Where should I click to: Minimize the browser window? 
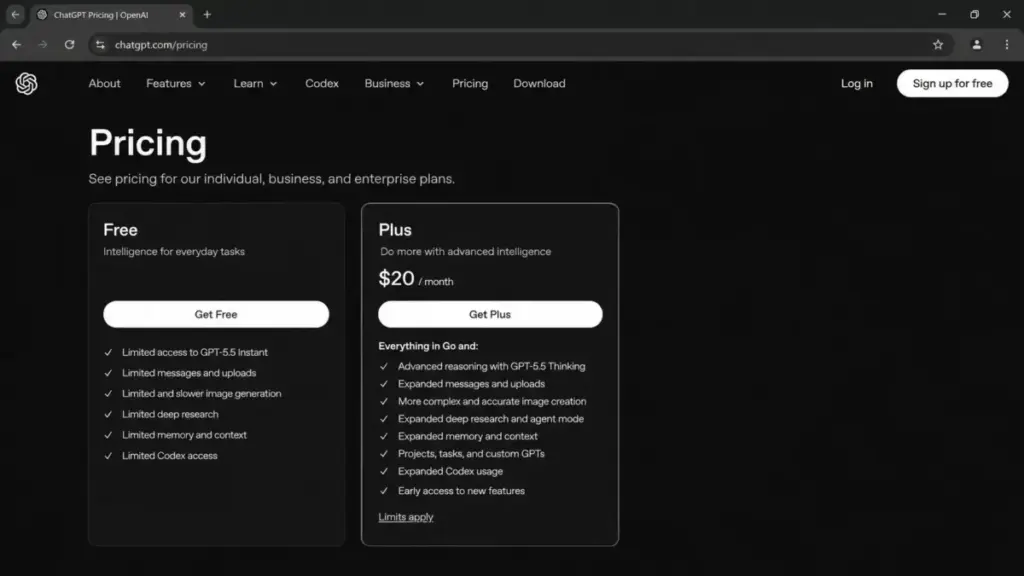pos(942,14)
